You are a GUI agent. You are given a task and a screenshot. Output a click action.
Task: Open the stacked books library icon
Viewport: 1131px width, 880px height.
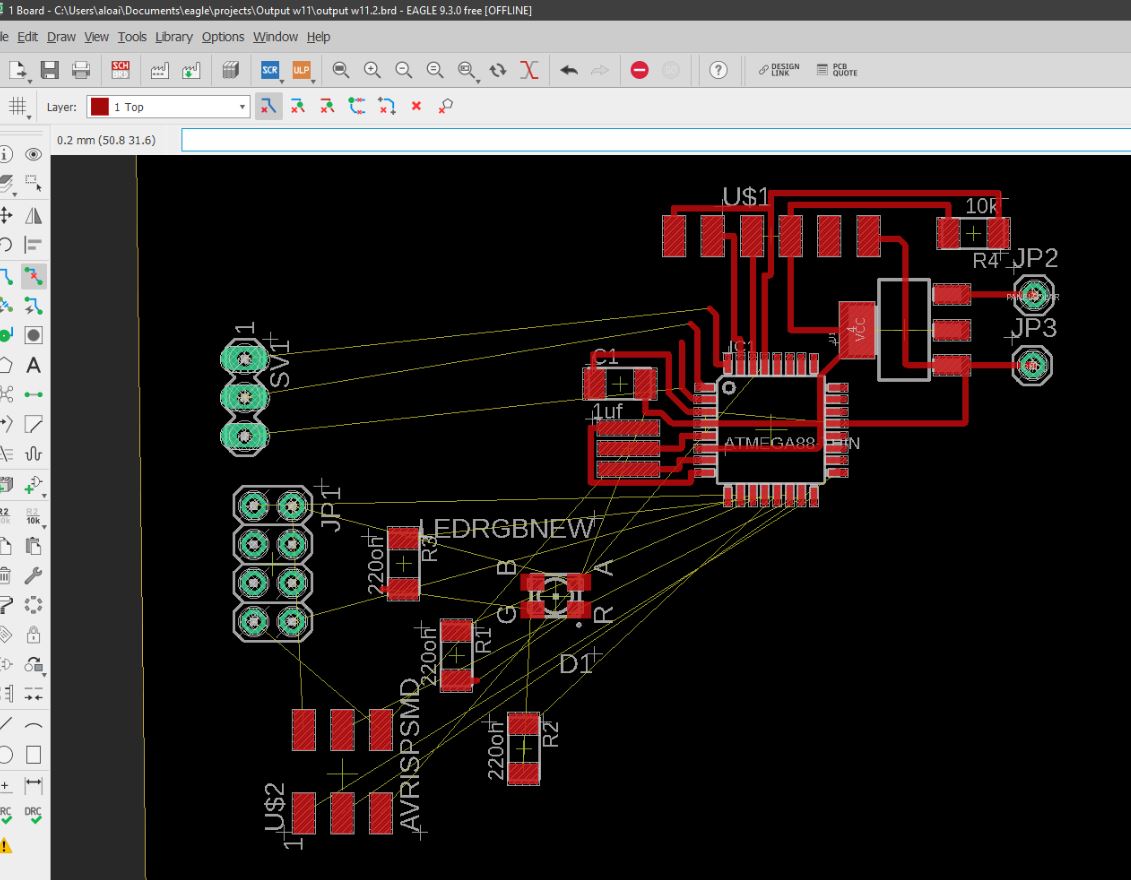pyautogui.click(x=230, y=70)
